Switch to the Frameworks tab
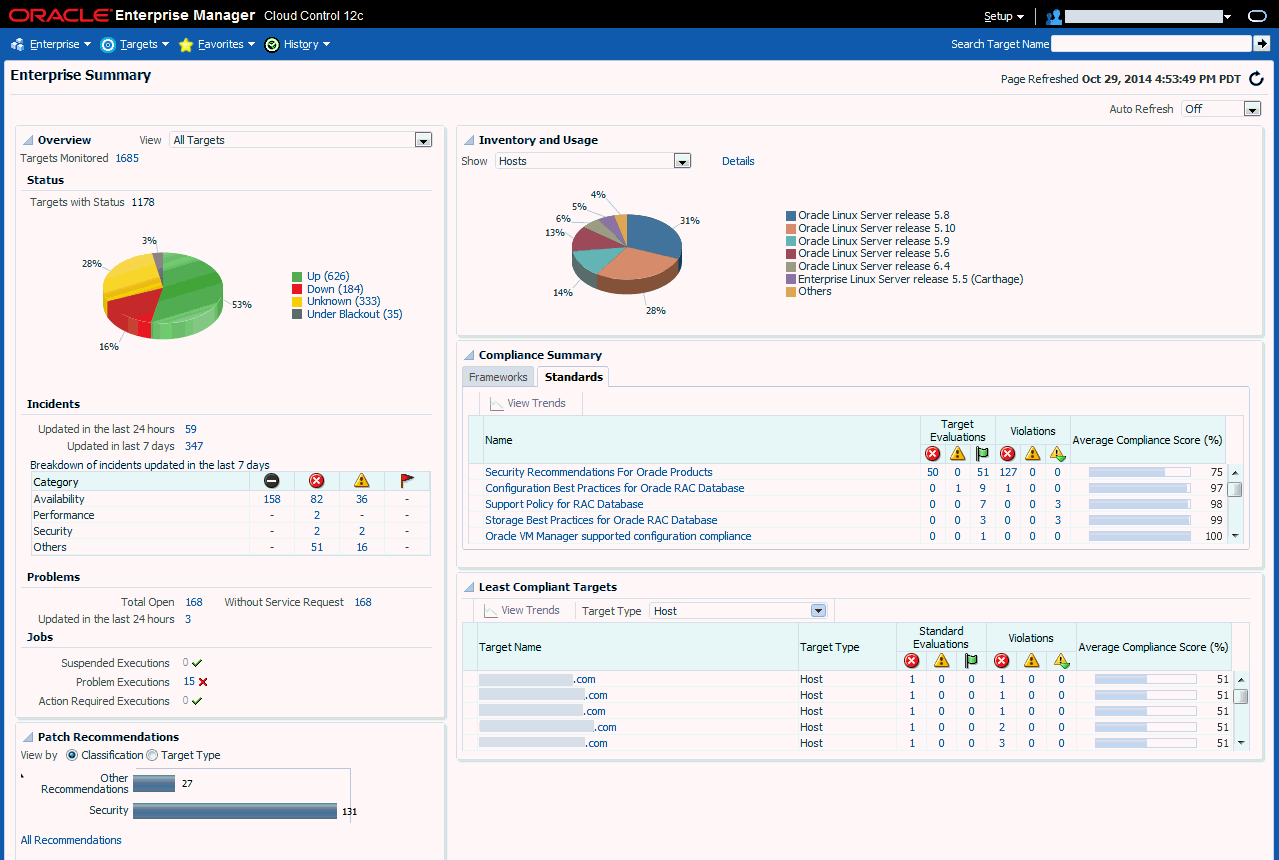The height and width of the screenshot is (860, 1279). click(x=498, y=377)
